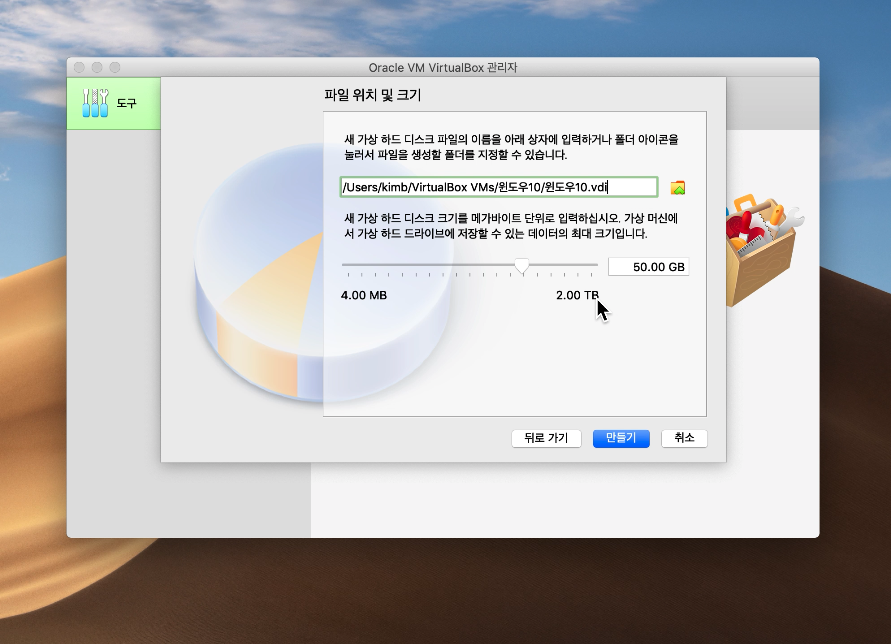891x644 pixels.
Task: Click the folder icon to choose location
Action: (678, 188)
